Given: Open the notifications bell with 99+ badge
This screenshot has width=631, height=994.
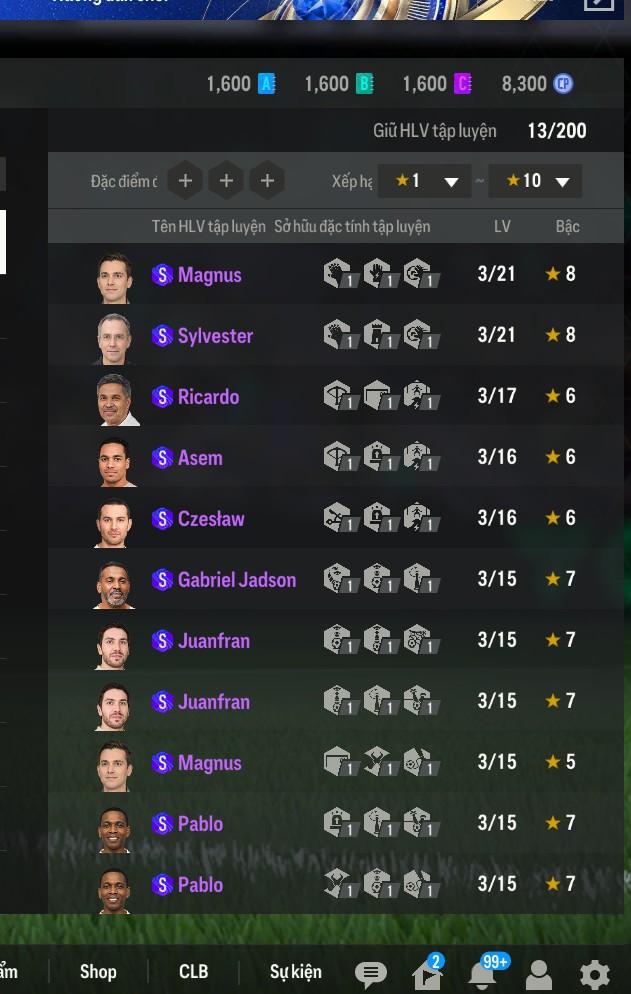Looking at the screenshot, I should click(483, 972).
